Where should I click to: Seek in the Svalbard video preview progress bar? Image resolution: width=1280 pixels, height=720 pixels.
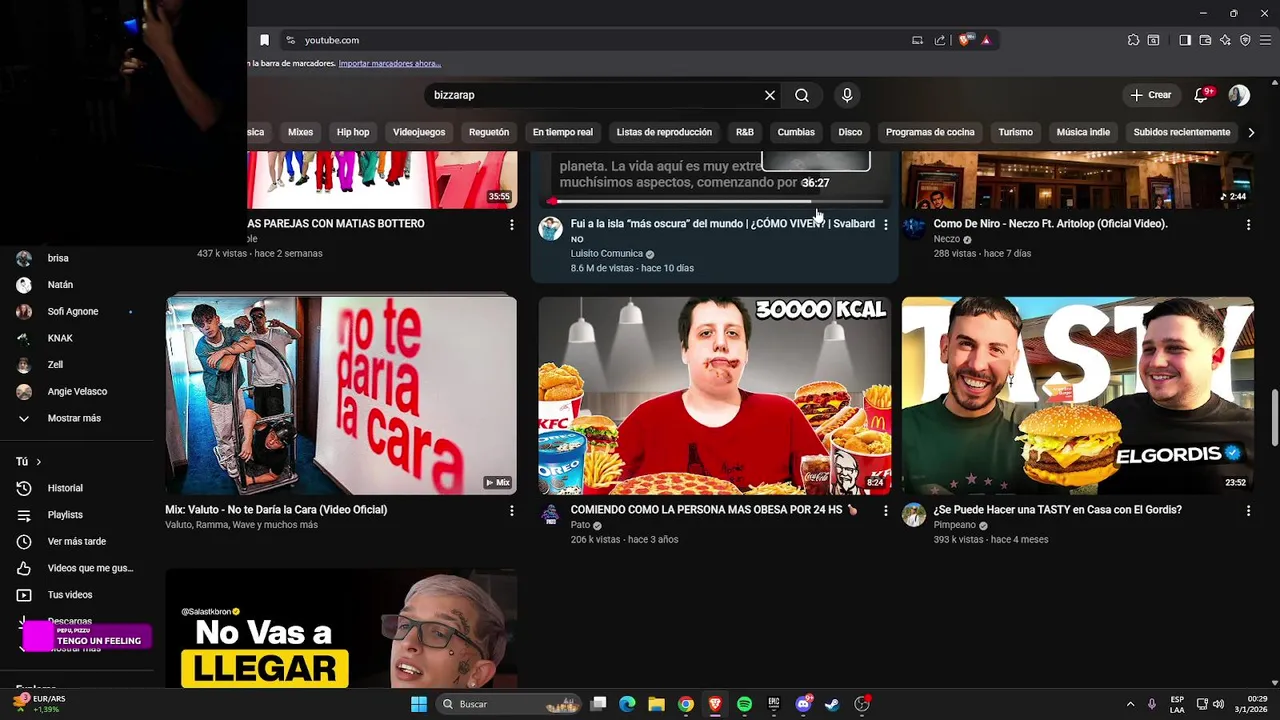tap(716, 202)
